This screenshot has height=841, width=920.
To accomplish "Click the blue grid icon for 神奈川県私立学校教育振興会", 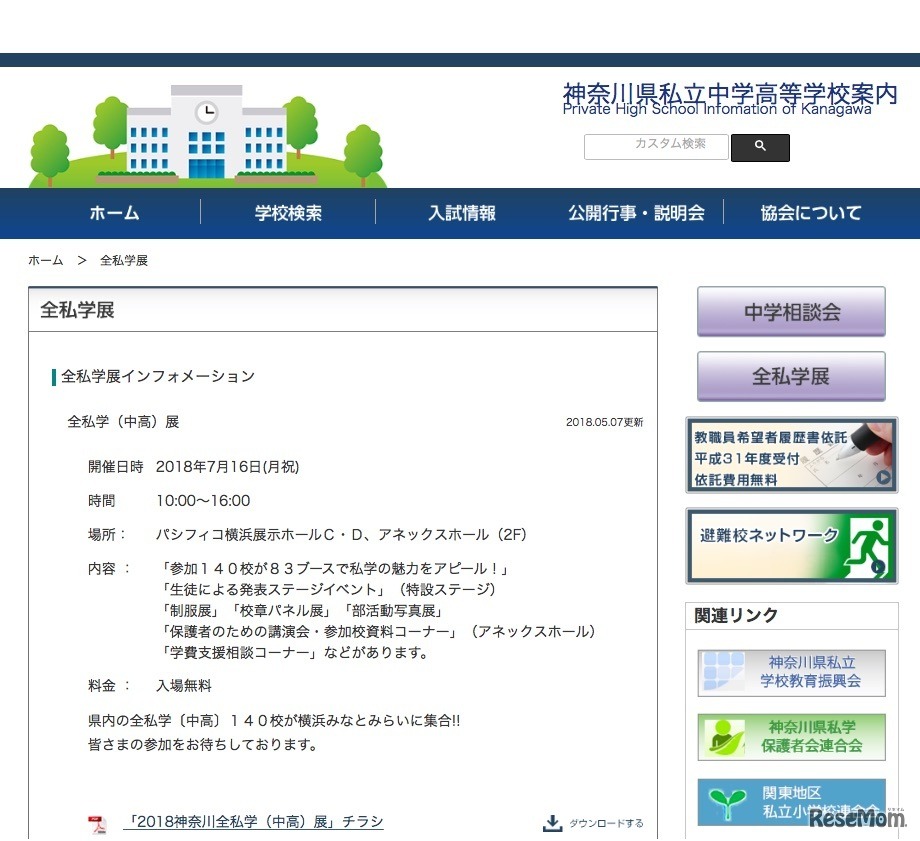I will (x=724, y=673).
